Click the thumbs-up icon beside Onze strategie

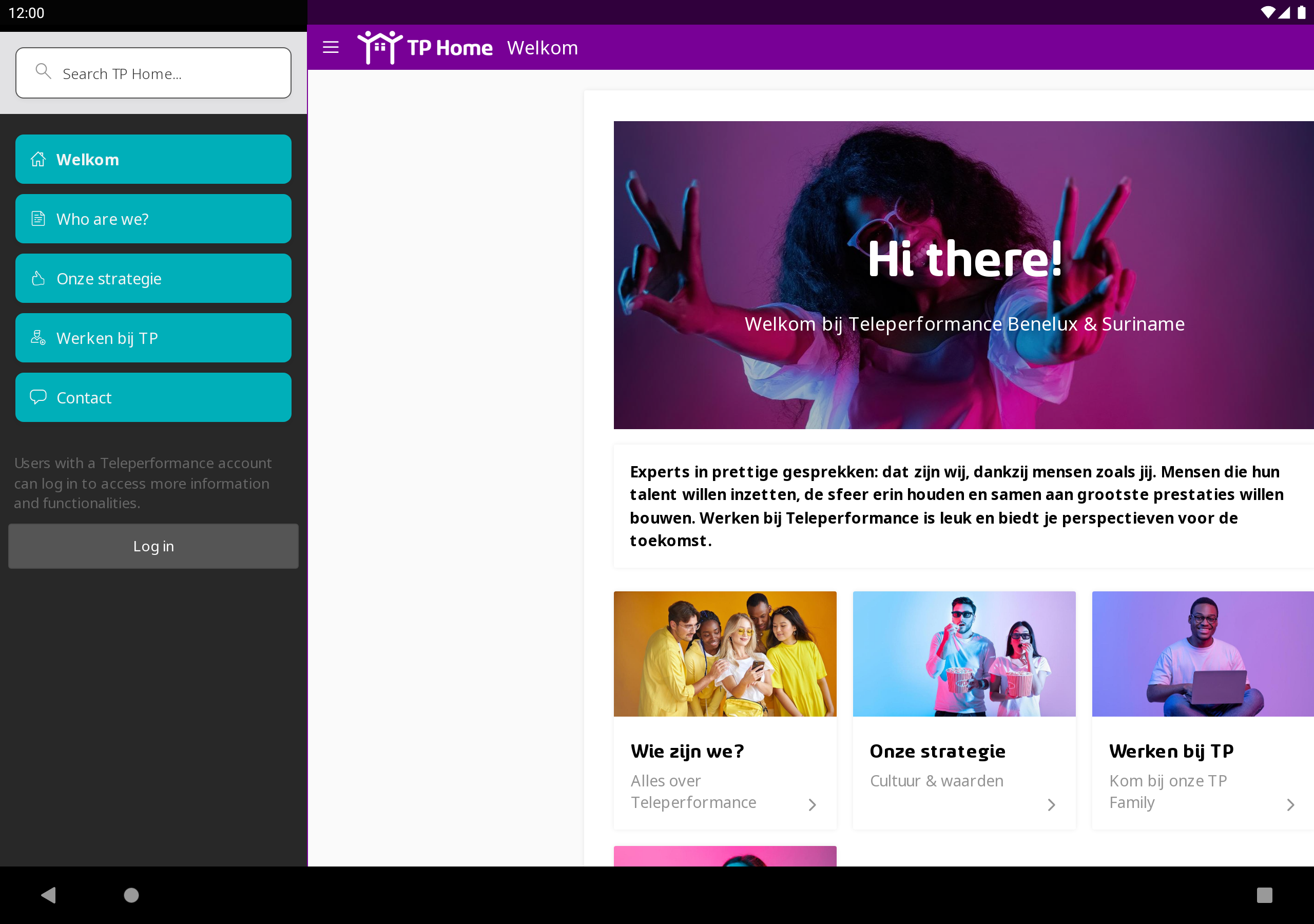click(38, 278)
